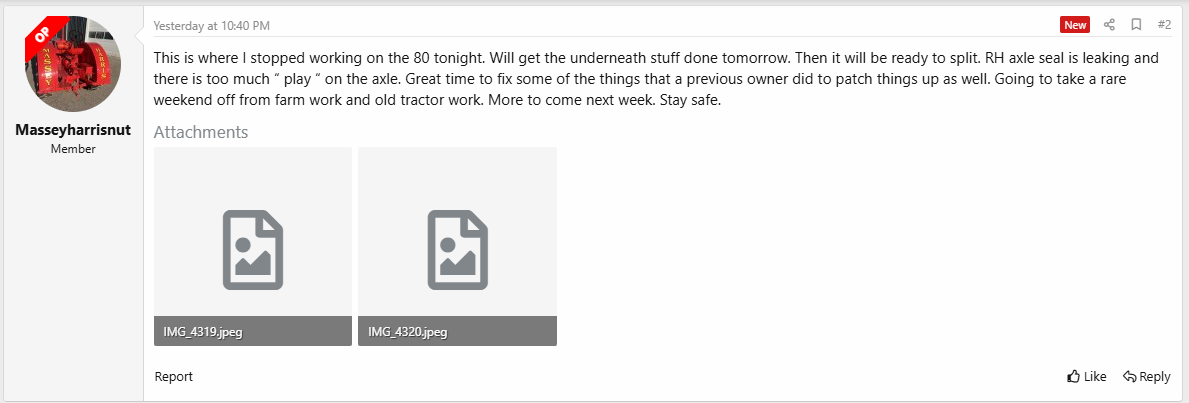Report this post
The width and height of the screenshot is (1189, 403).
tap(174, 376)
